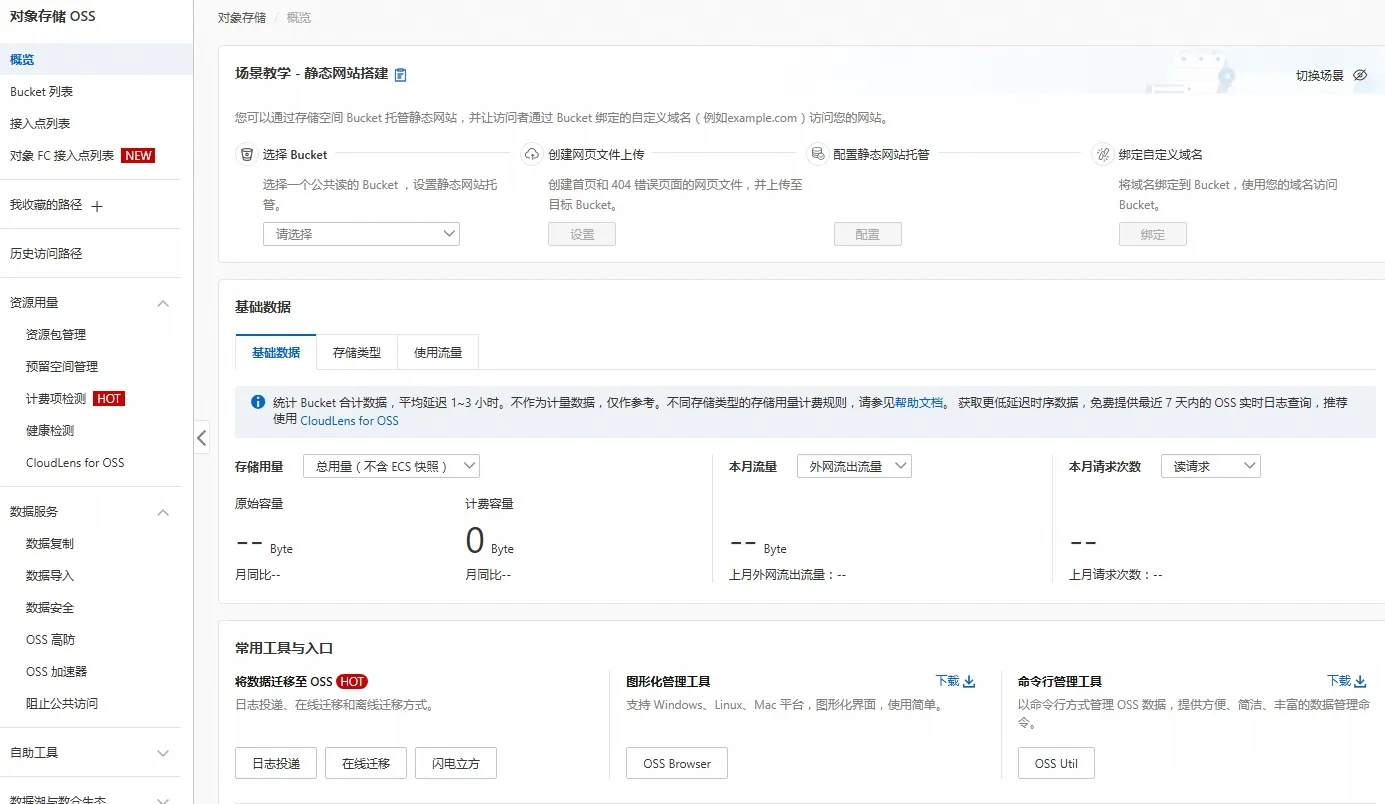Open 对象 FC 接入点列表 in the sidebar
The image size is (1385, 804).
click(x=61, y=156)
